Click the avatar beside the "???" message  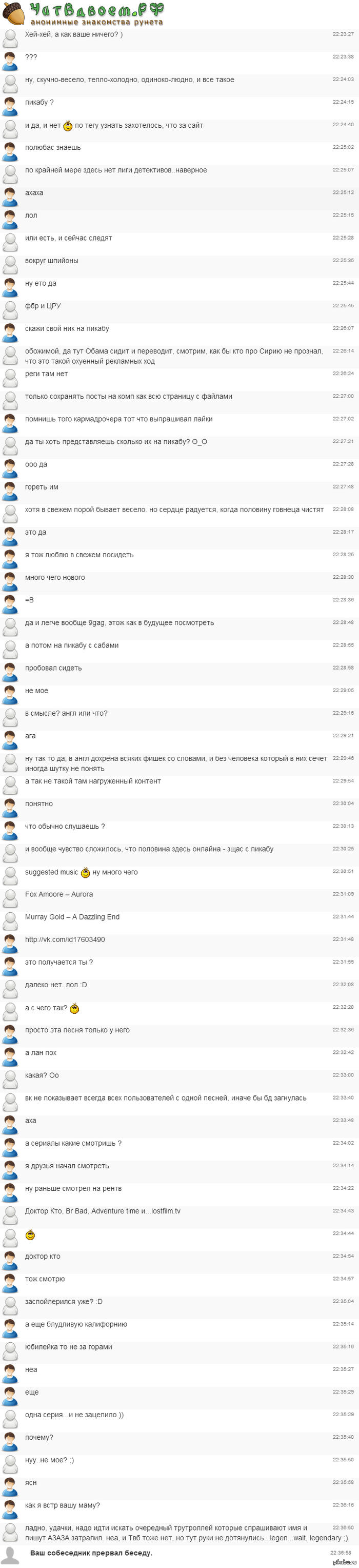10,61
